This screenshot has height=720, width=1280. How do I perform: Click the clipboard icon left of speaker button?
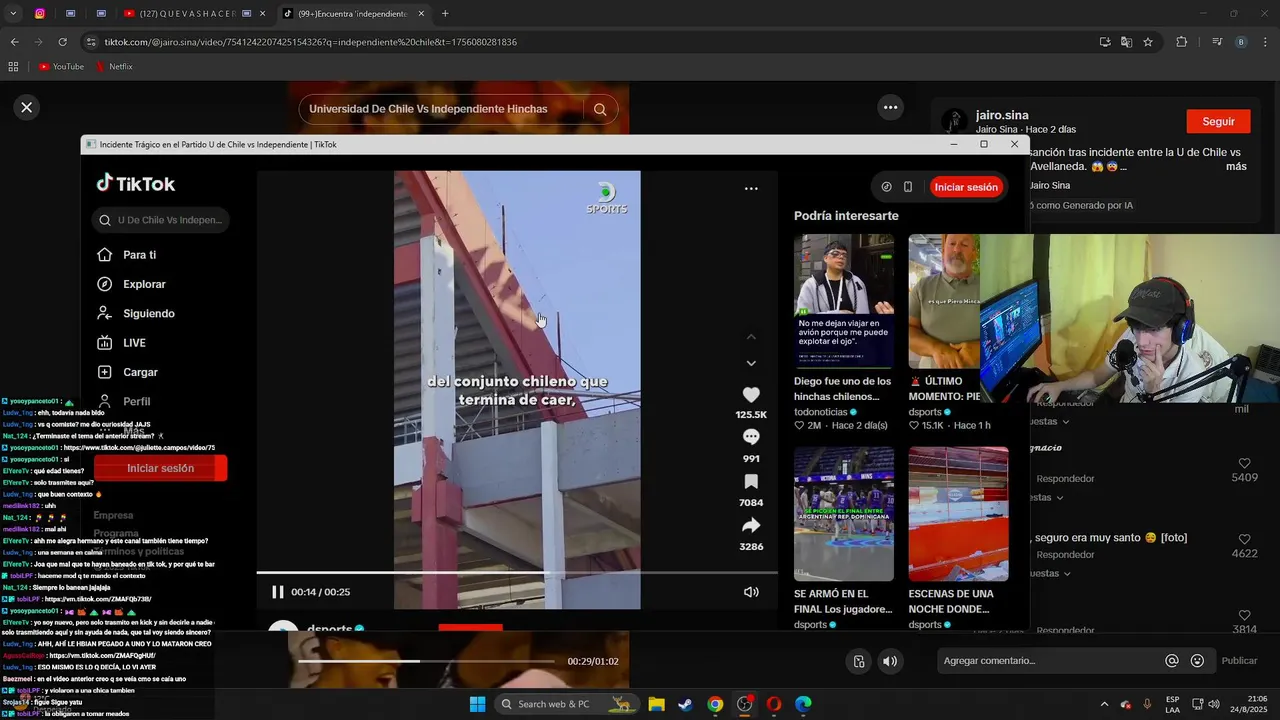point(859,661)
